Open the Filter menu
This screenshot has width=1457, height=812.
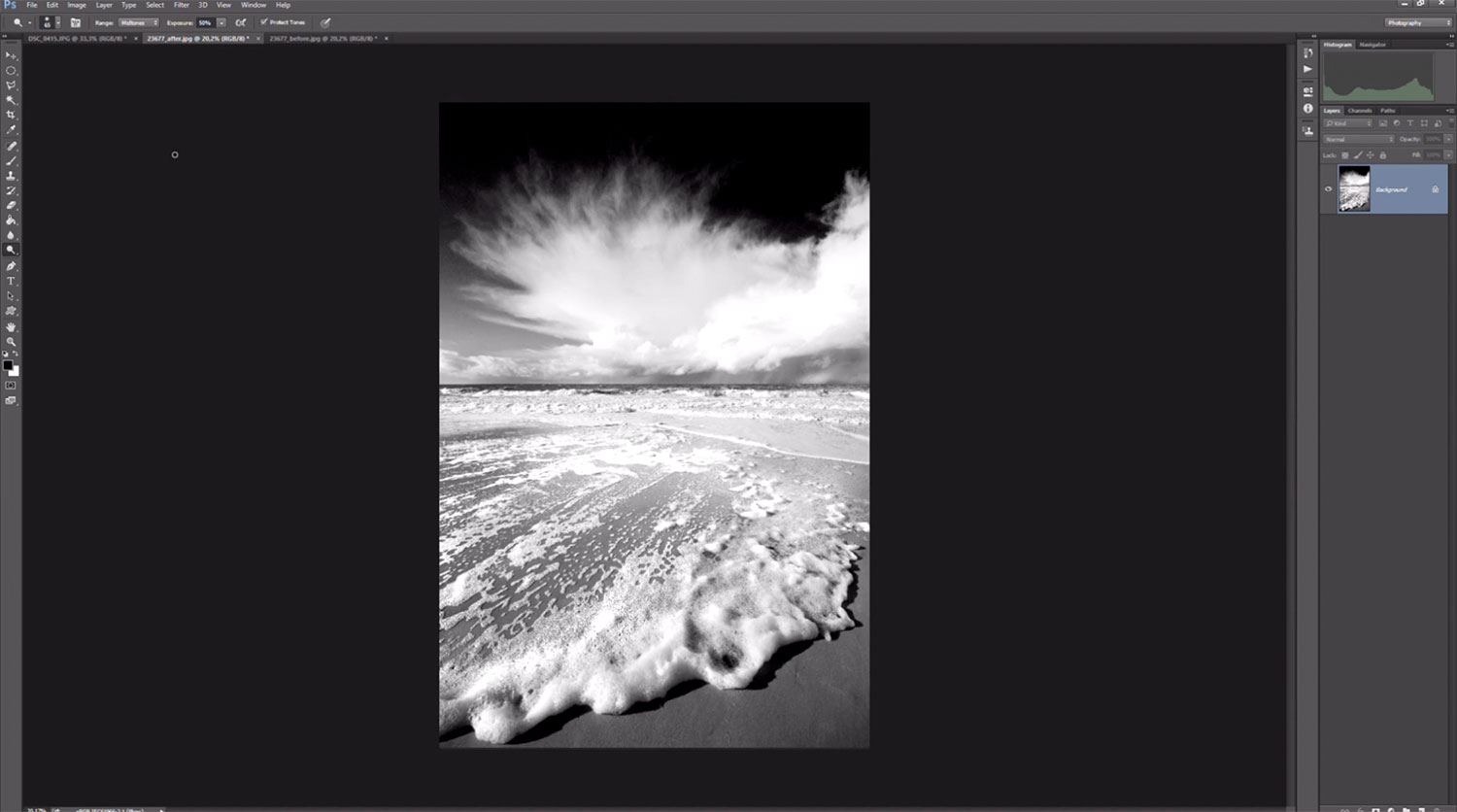181,5
